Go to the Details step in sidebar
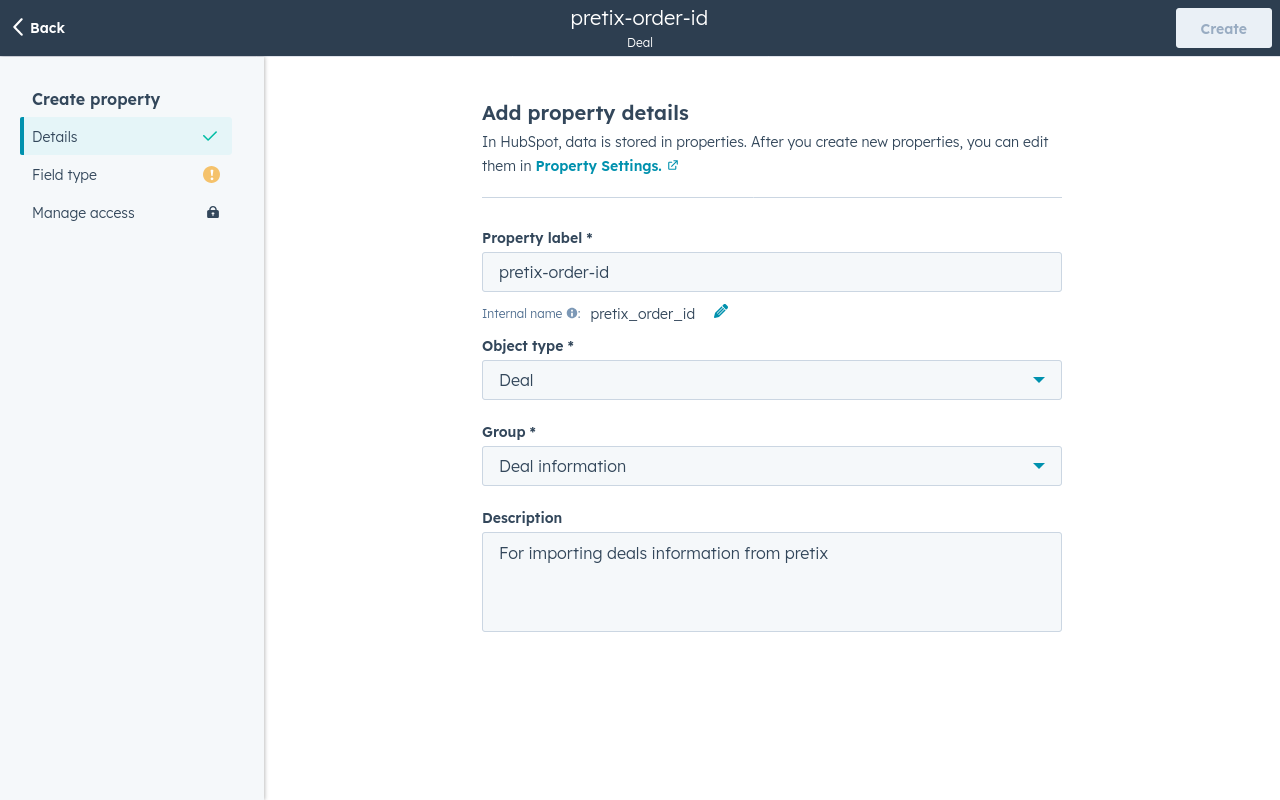 tap(55, 137)
